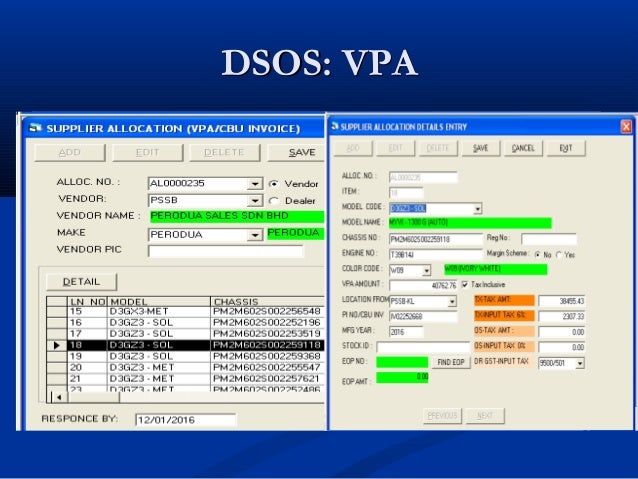Close the Supplier Allocation Details Entry window

[626, 127]
